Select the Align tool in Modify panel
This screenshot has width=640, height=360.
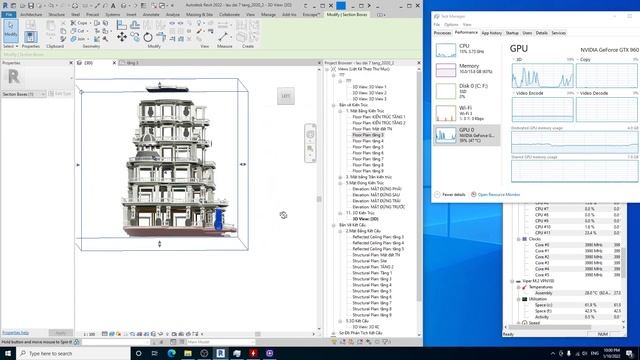(122, 24)
